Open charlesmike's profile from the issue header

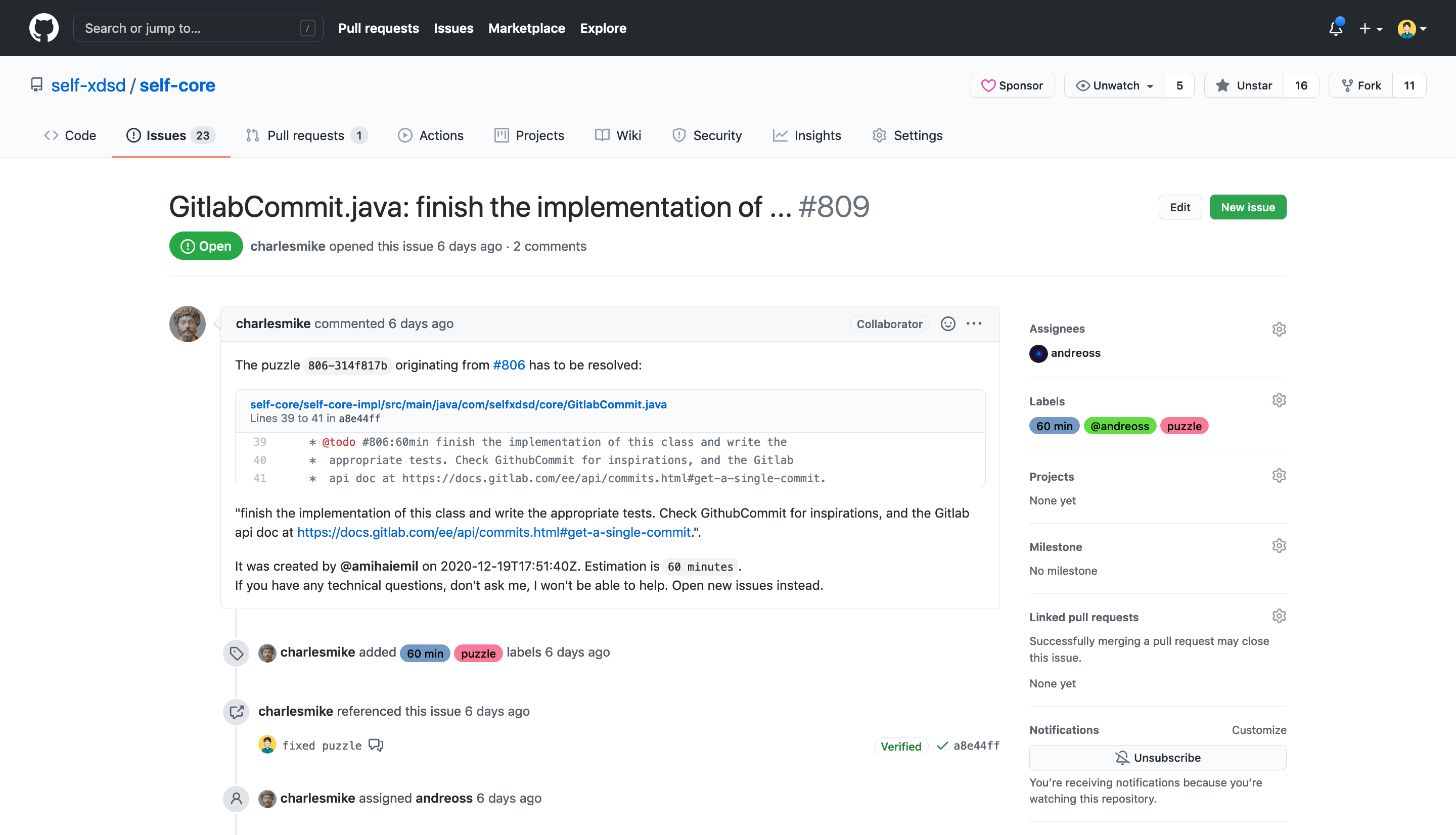(x=288, y=246)
